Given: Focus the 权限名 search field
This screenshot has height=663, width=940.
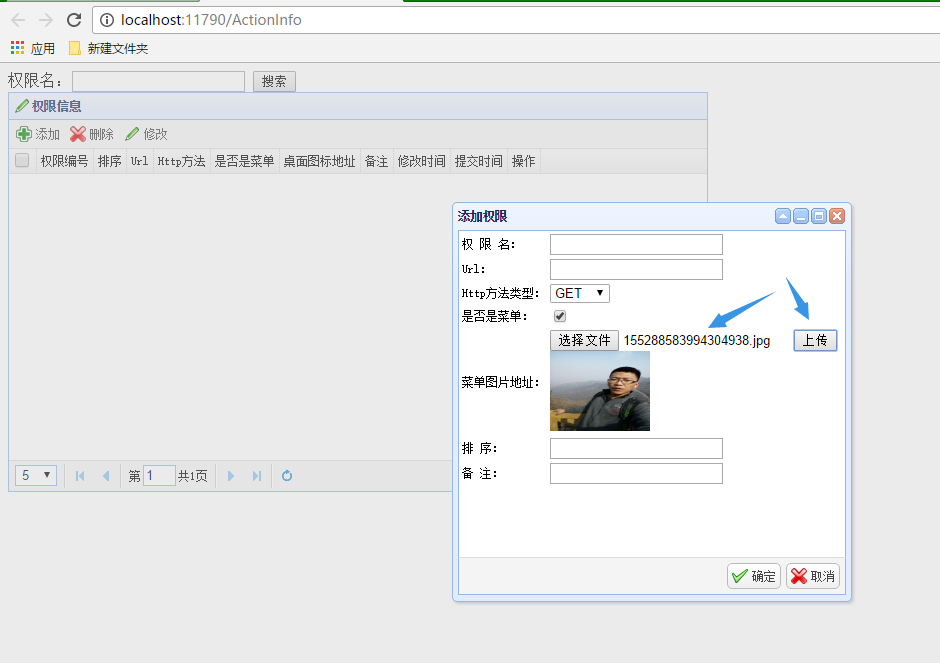Looking at the screenshot, I should [x=158, y=81].
